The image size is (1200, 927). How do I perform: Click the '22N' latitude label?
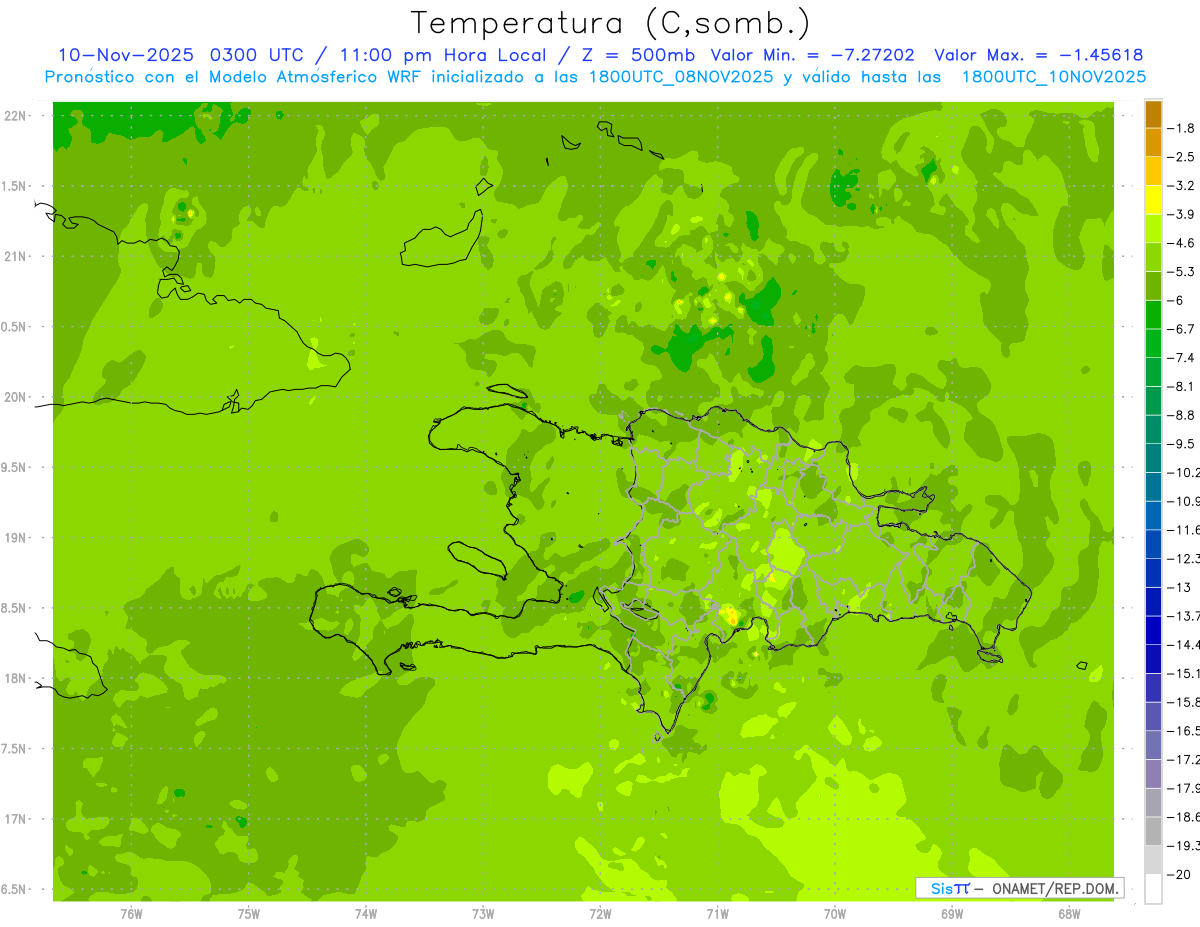coord(16,116)
